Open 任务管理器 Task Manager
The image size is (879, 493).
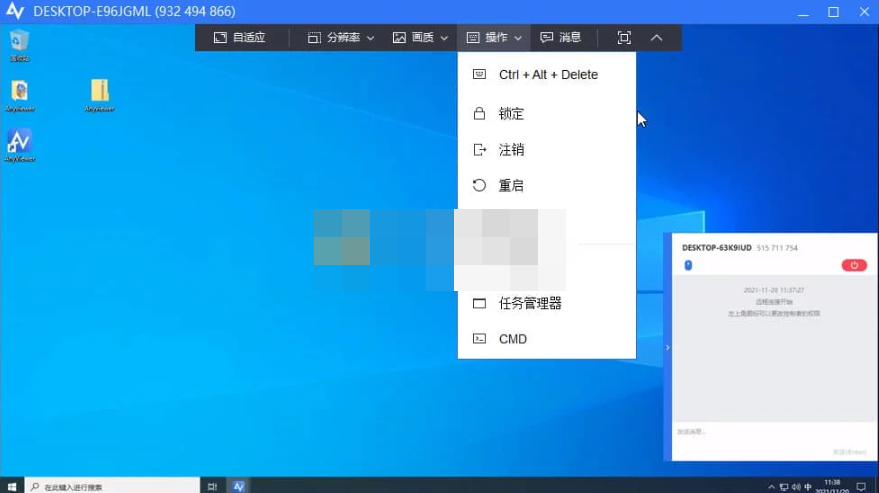[x=547, y=303]
